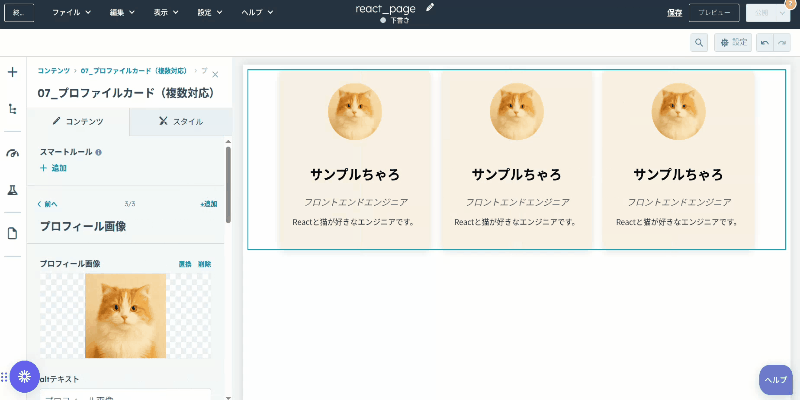The width and height of the screenshot is (800, 400).
Task: Click the drag handle dots beside assistant button
Action: [4, 377]
